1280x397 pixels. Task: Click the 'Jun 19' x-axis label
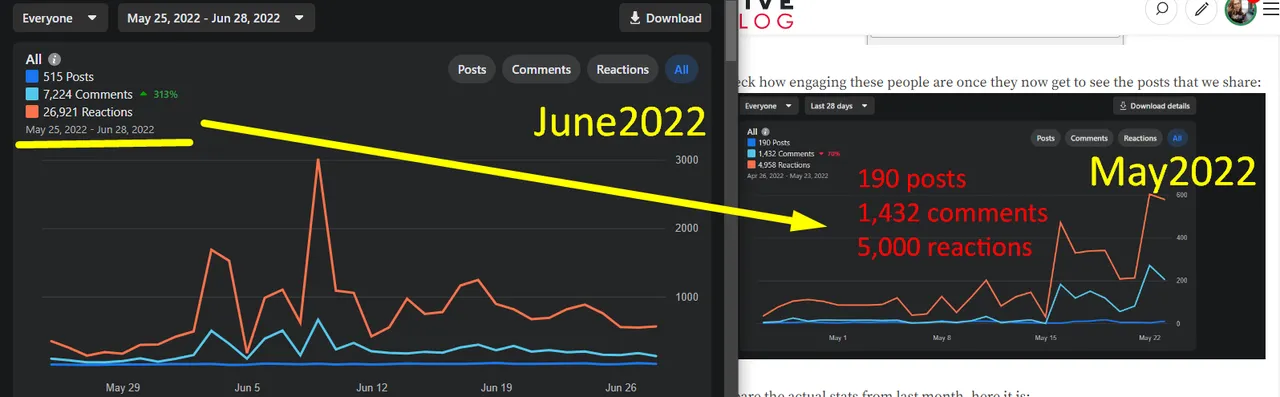pos(496,387)
